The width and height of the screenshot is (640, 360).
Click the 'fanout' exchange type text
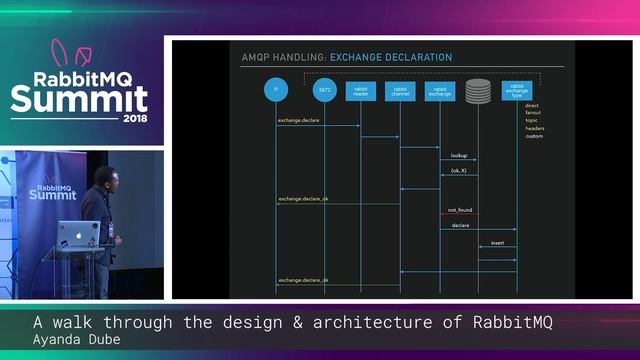point(533,113)
